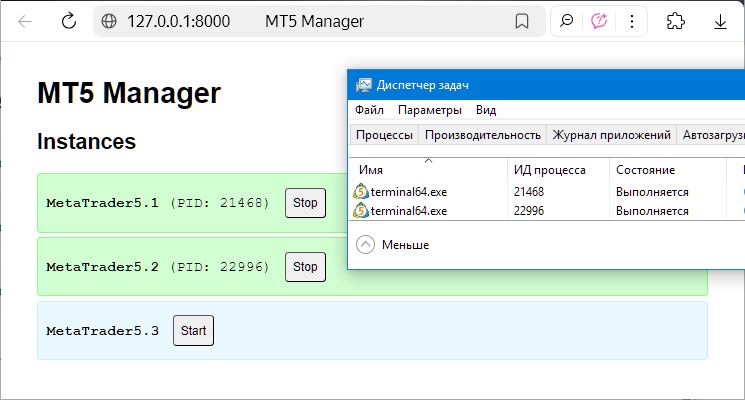Stop the MetaTrader5.1 instance
The width and height of the screenshot is (745, 400).
tap(305, 203)
